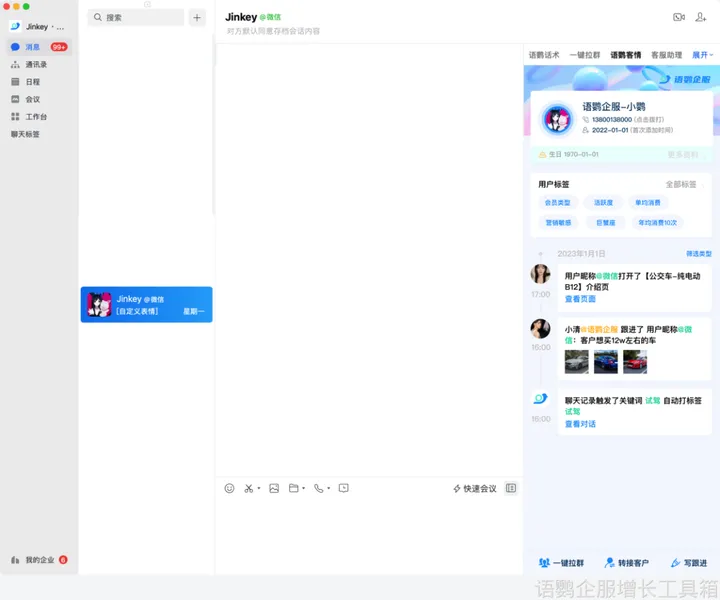Click the plus button beside search box

197,17
